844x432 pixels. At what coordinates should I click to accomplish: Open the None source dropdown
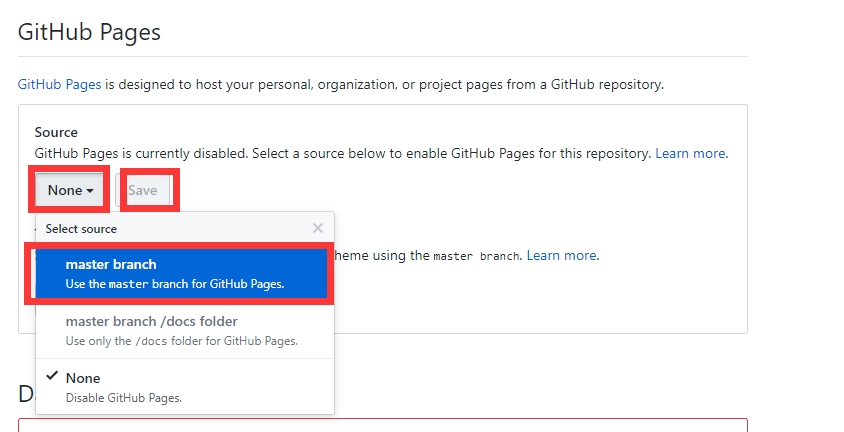click(69, 190)
